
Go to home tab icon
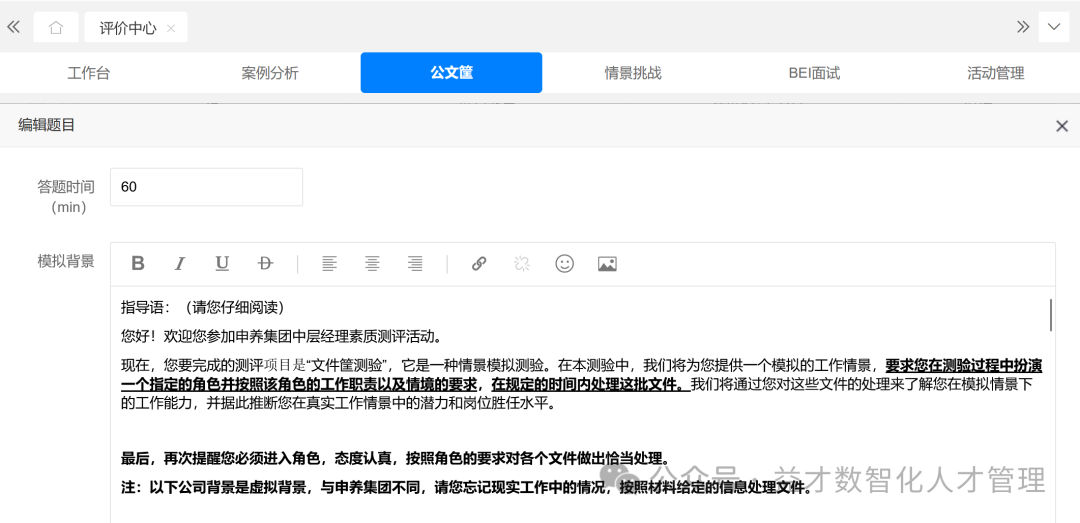coord(56,28)
